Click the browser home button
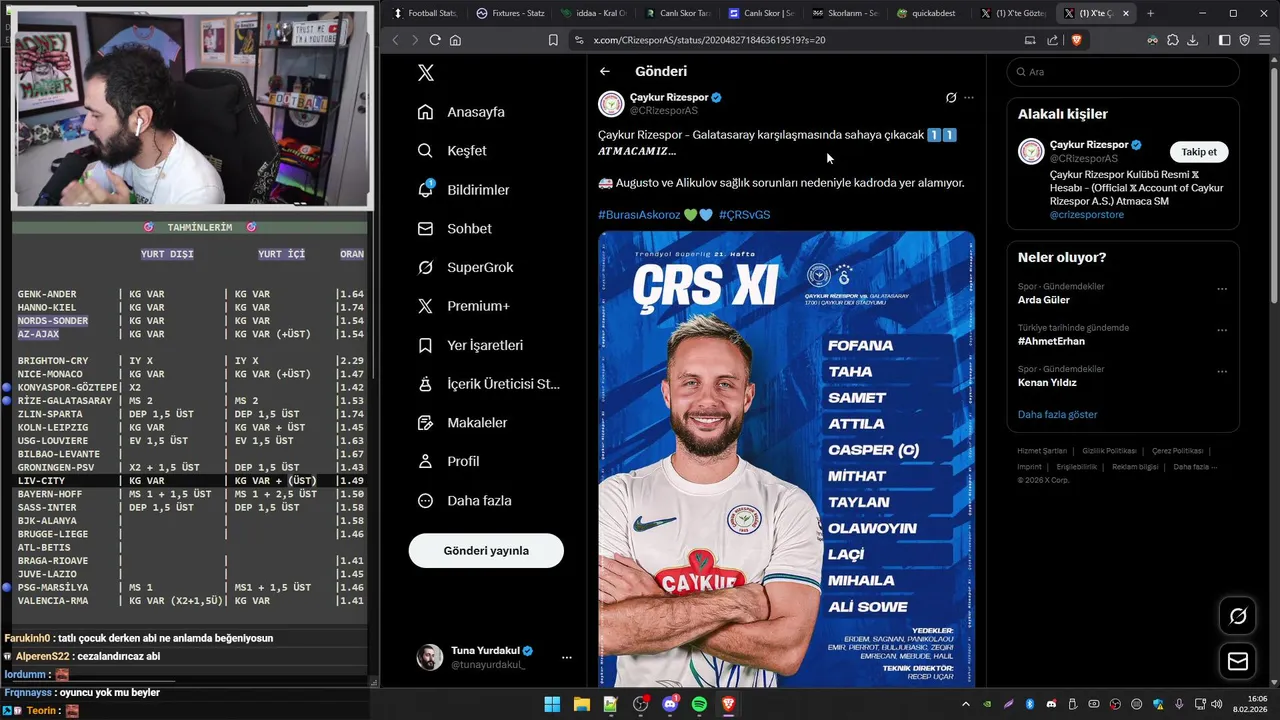 click(x=455, y=40)
